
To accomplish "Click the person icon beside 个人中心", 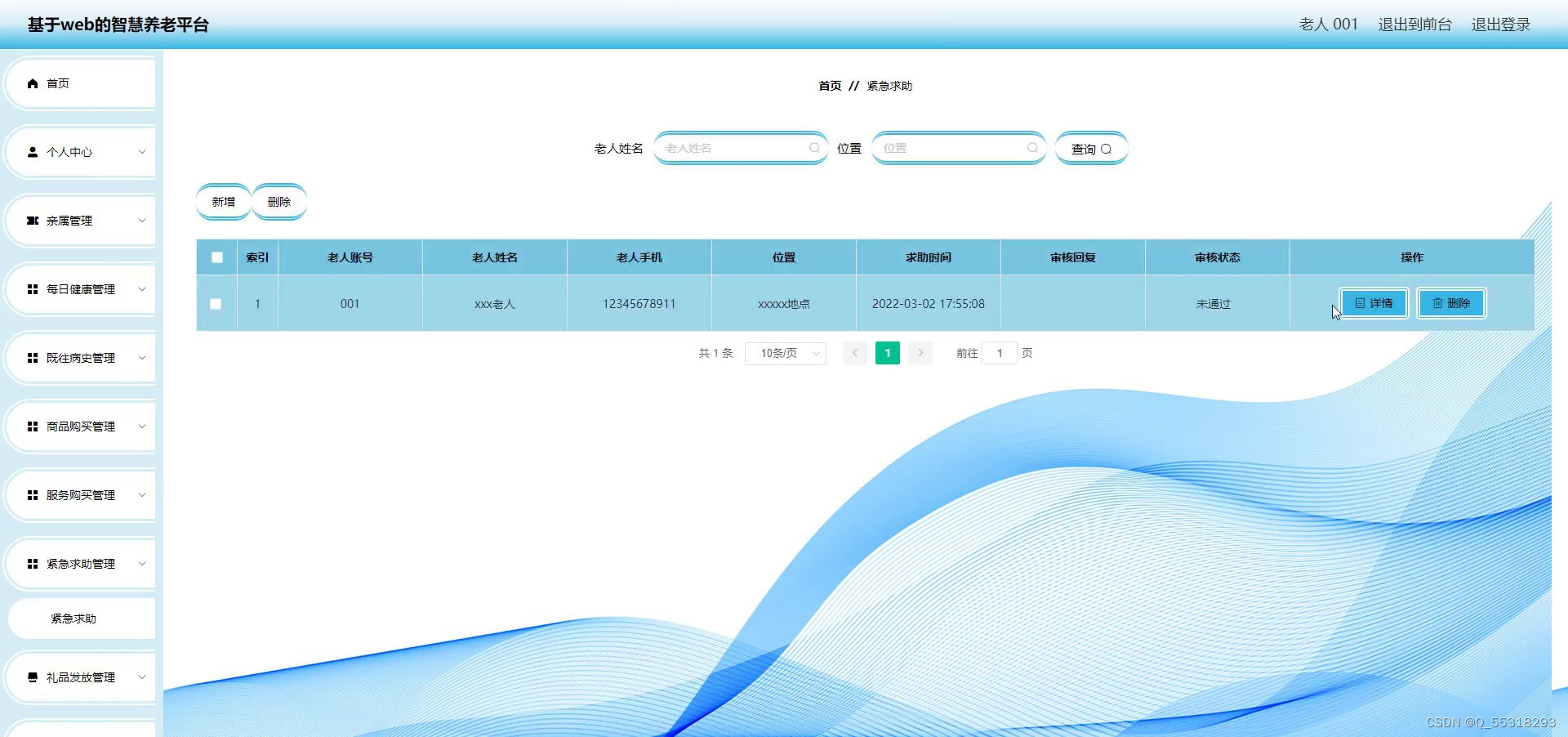I will 33,152.
